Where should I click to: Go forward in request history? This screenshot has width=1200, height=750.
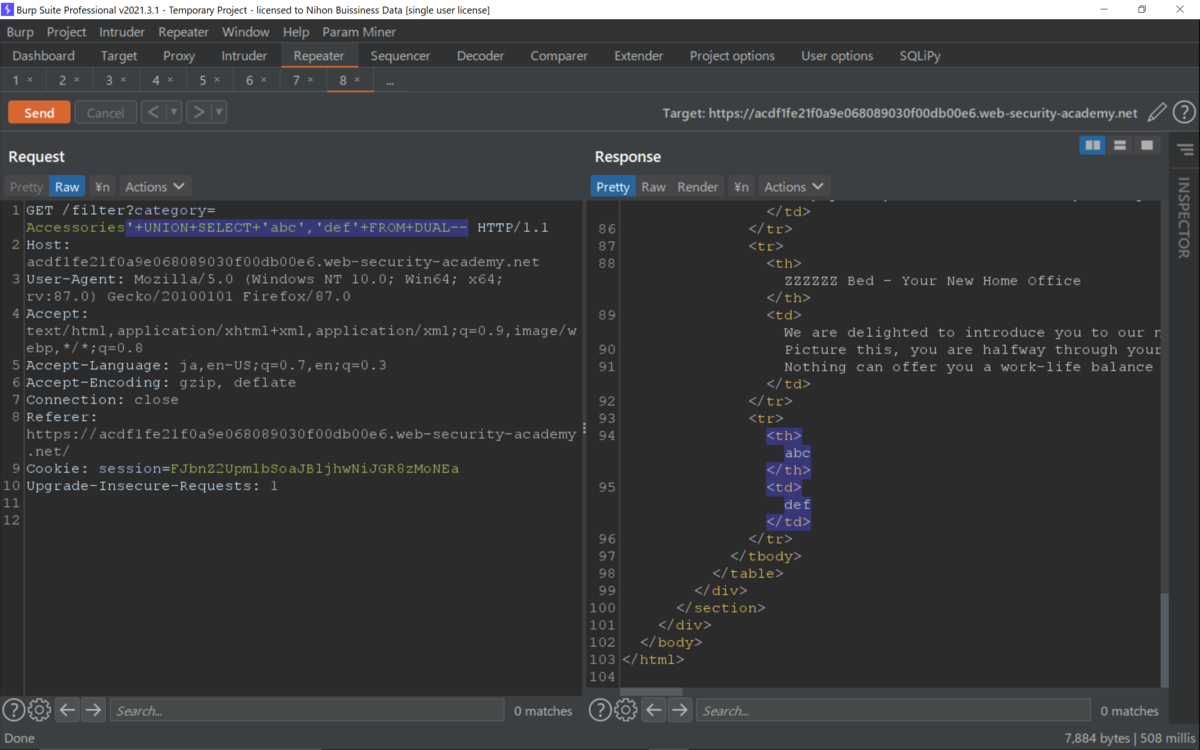198,112
